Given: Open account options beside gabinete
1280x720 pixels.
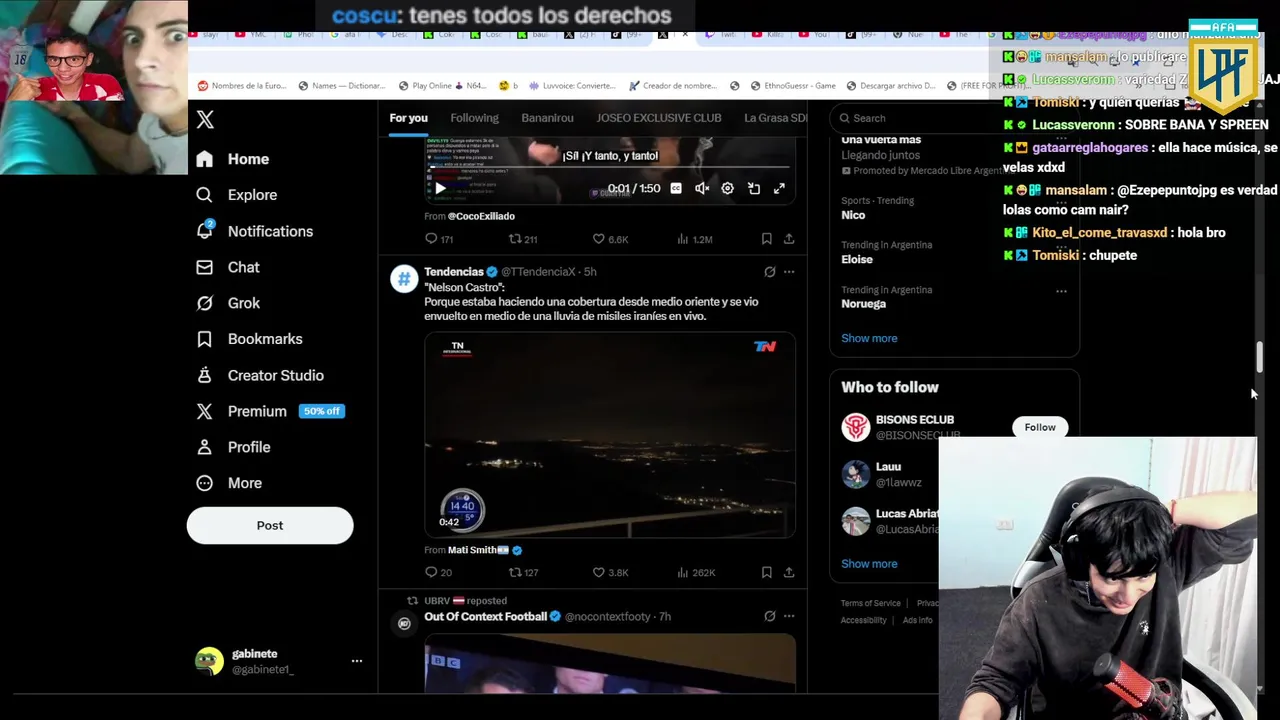Looking at the screenshot, I should coord(356,661).
